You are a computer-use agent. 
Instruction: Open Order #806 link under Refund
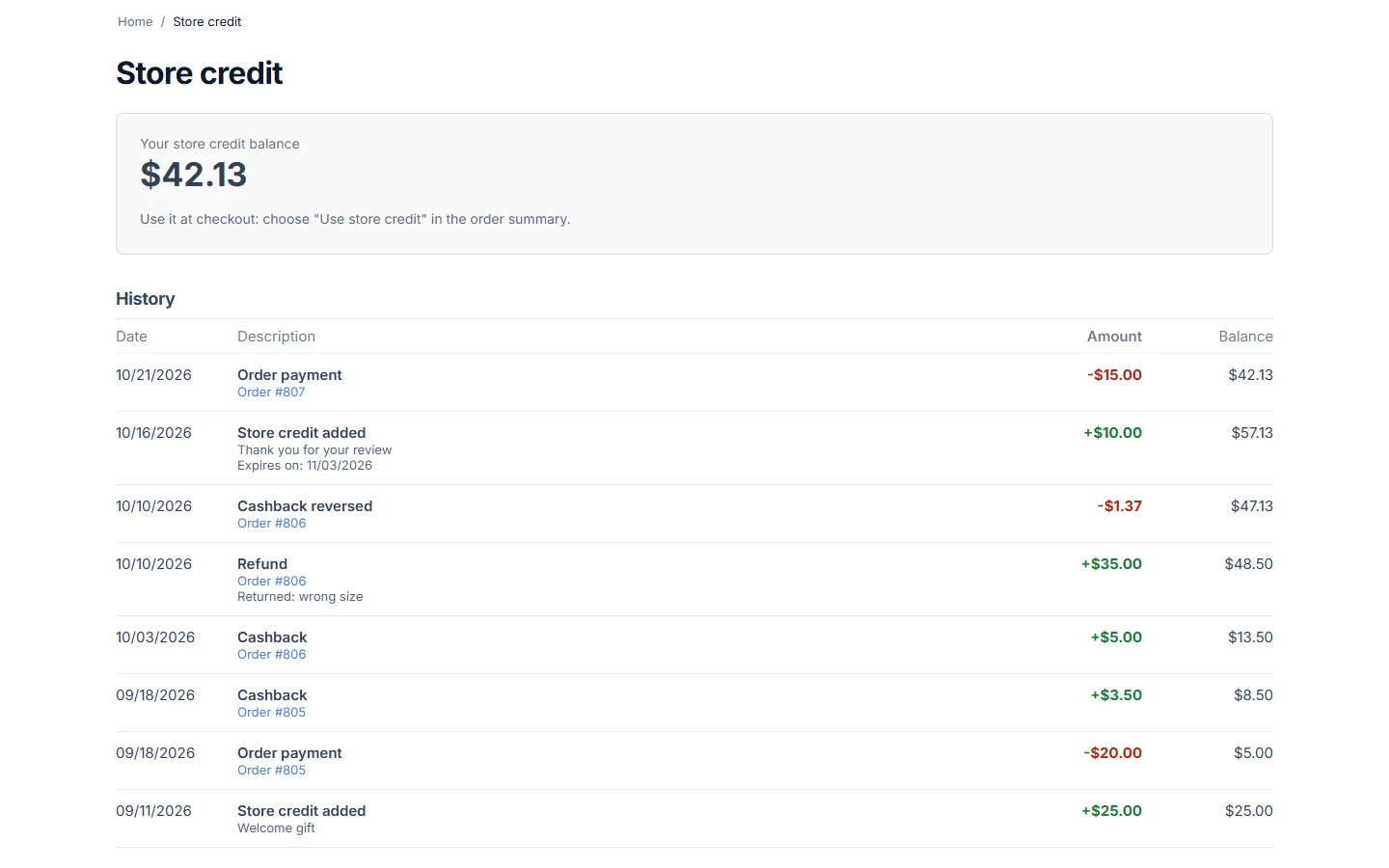coord(271,581)
